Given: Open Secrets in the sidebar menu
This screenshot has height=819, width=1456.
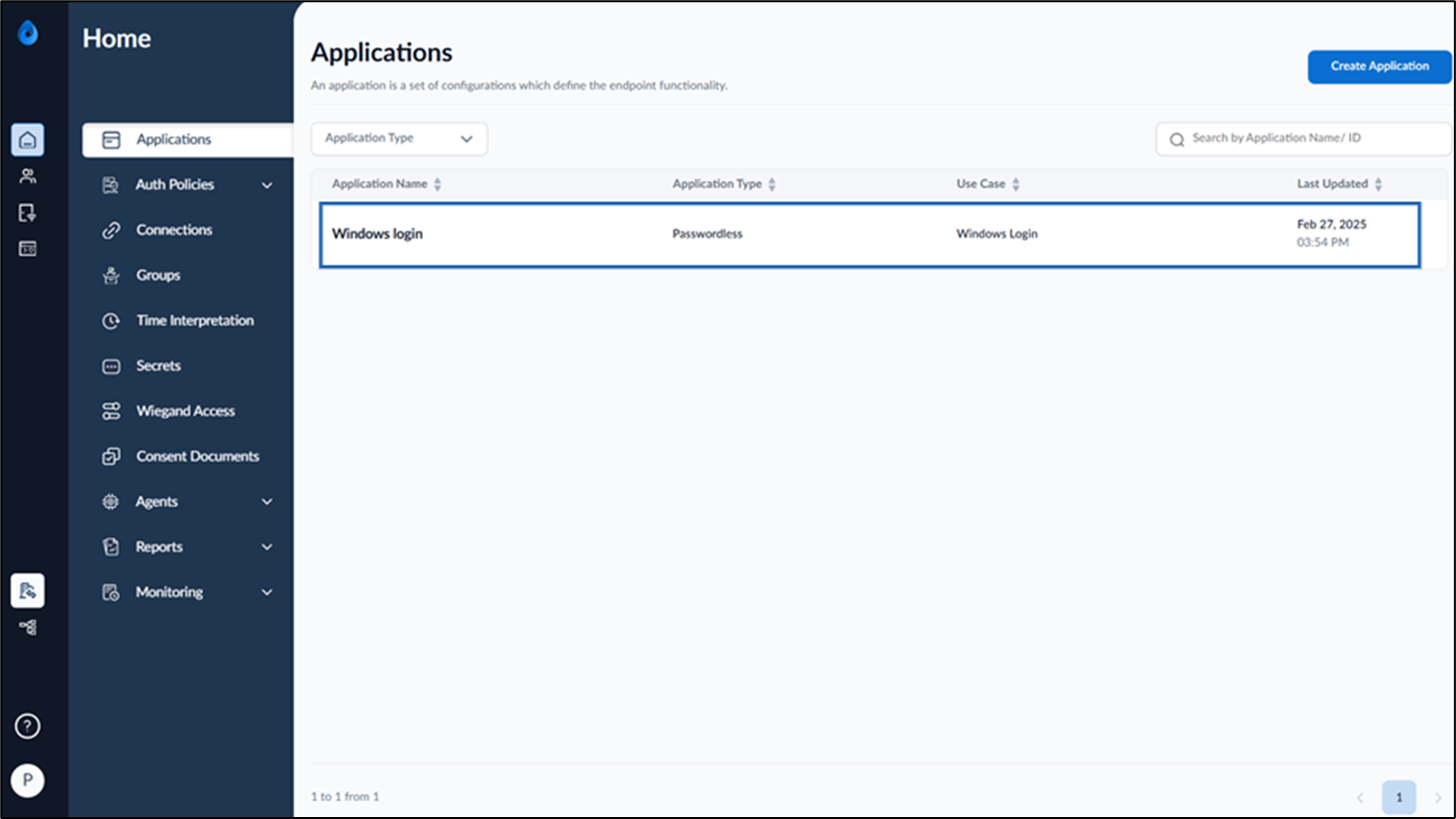Looking at the screenshot, I should pyautogui.click(x=158, y=366).
